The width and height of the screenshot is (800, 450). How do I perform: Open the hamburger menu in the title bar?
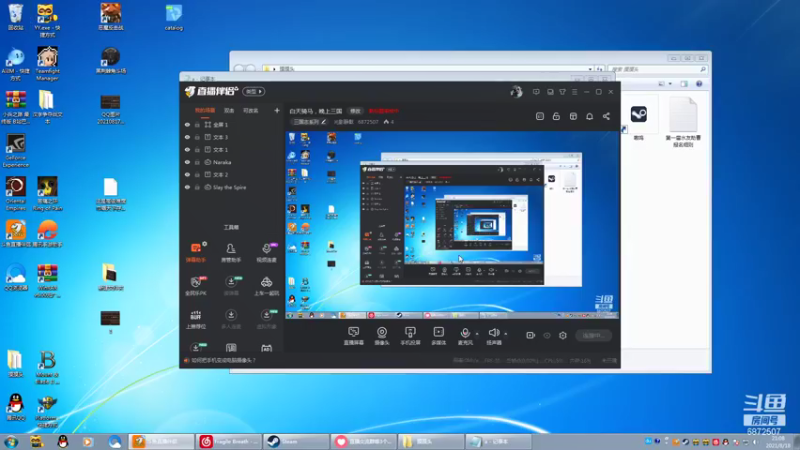coord(574,92)
